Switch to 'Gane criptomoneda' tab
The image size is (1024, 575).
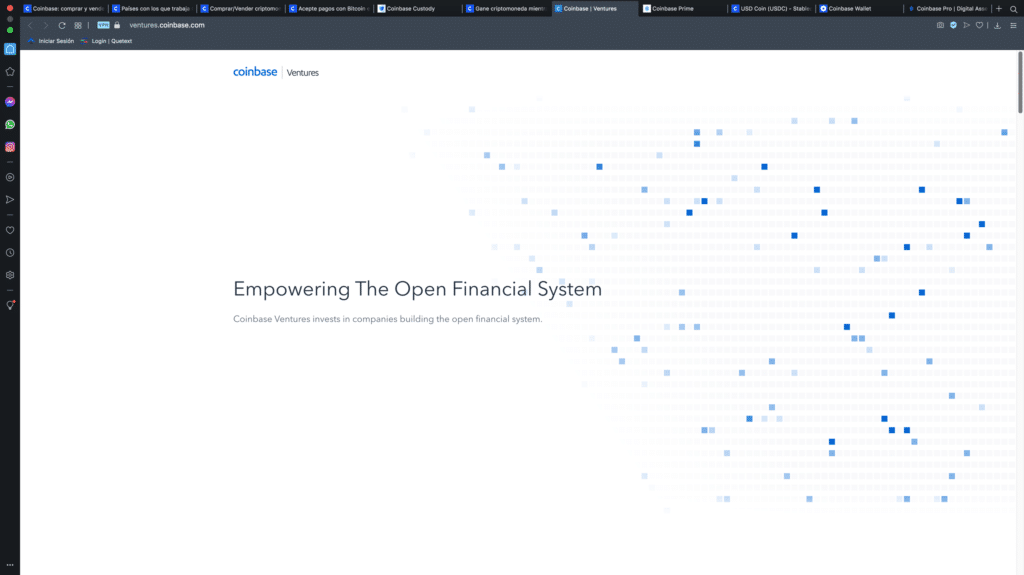pos(507,8)
